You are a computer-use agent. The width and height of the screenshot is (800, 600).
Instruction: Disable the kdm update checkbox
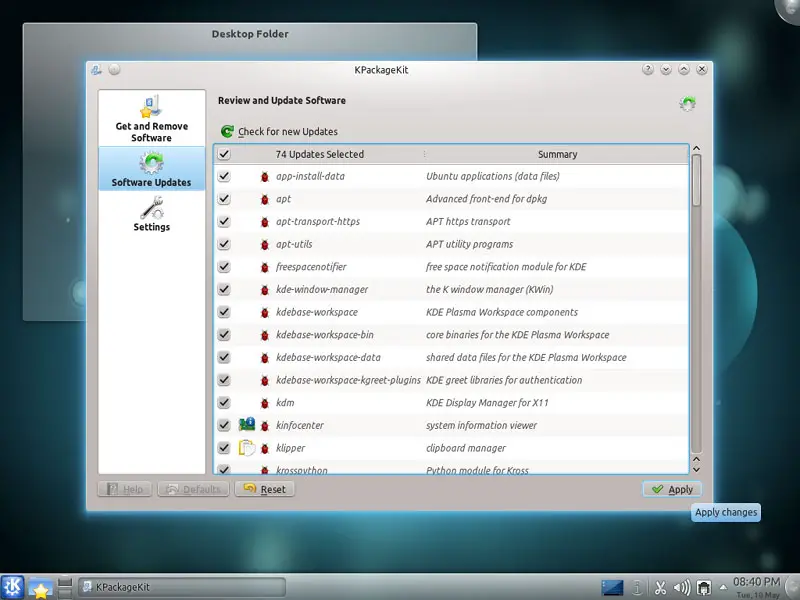click(224, 403)
